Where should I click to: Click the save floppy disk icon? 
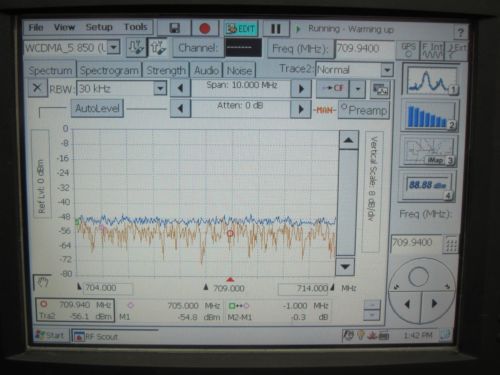point(174,28)
